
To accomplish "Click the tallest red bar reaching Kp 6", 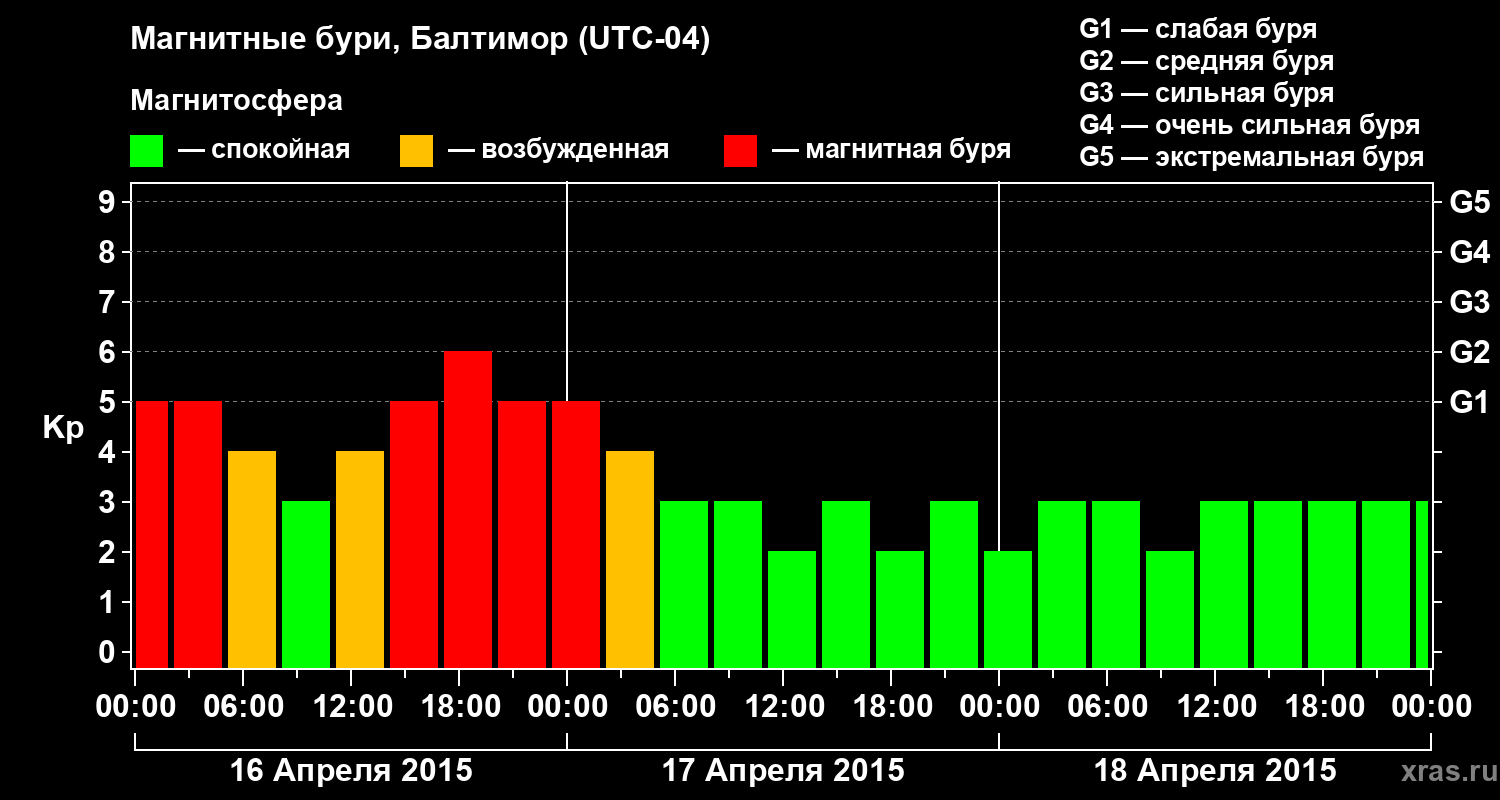I will click(468, 510).
